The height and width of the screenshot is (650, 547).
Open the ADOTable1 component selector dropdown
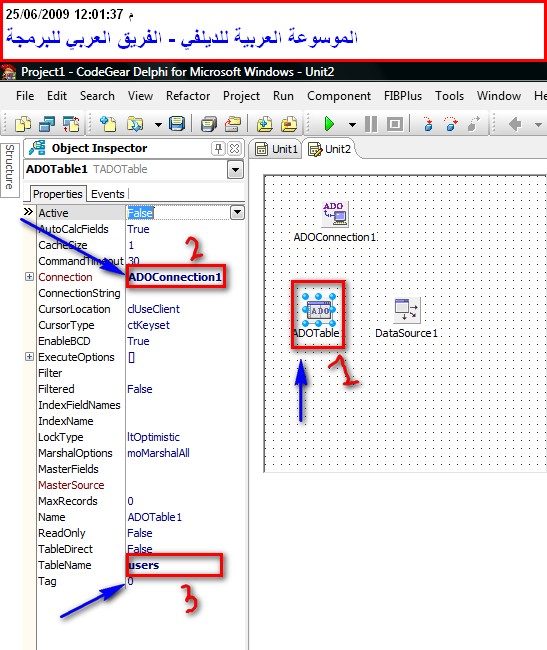[x=235, y=170]
